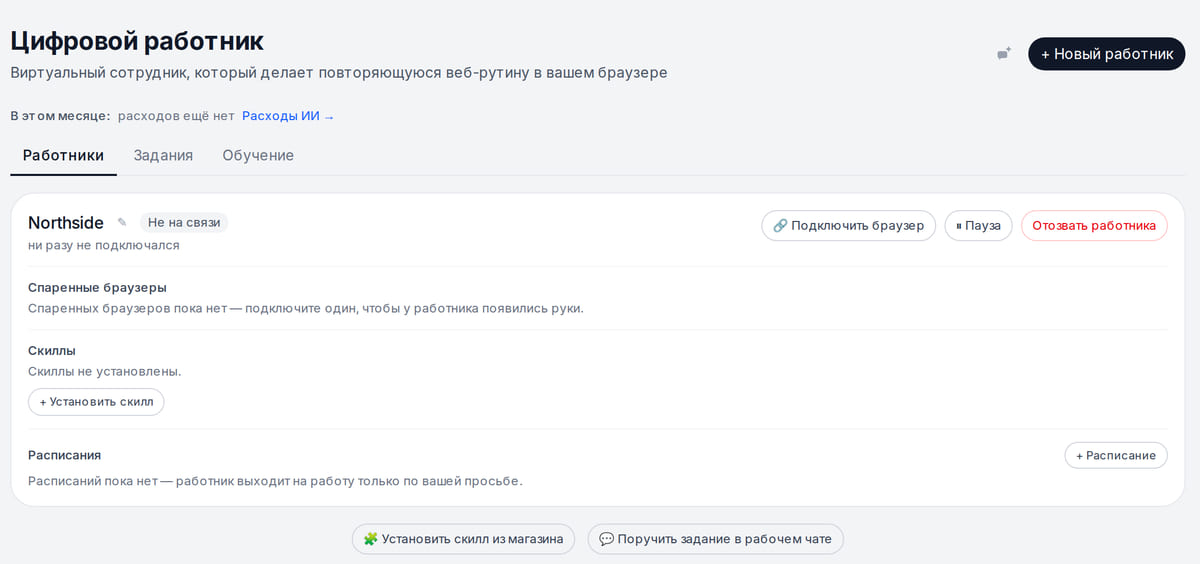The width and height of the screenshot is (1200, 564).
Task: Click the text расходов ещё нет
Action: pyautogui.click(x=176, y=116)
